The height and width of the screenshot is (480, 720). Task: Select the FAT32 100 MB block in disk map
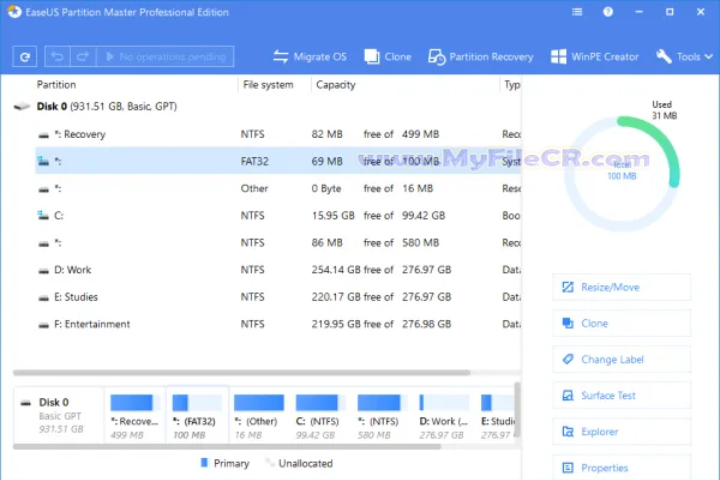[197, 416]
